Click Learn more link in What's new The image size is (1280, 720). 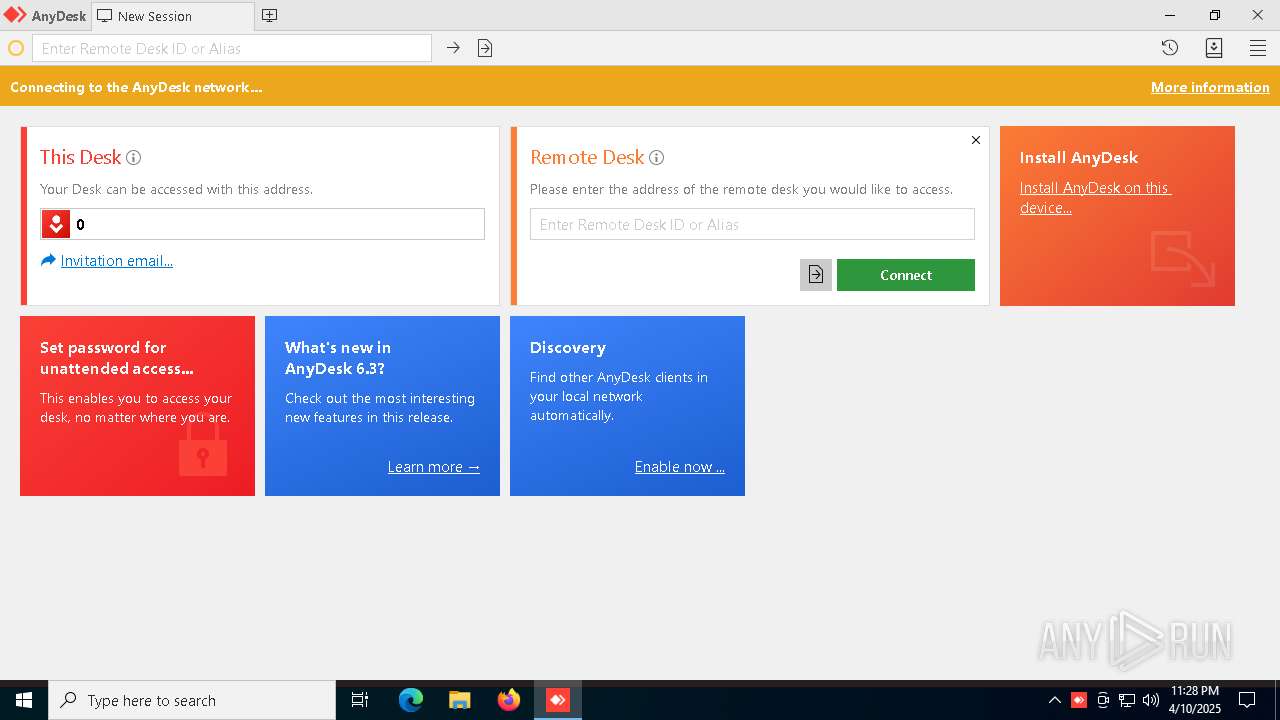pos(434,467)
